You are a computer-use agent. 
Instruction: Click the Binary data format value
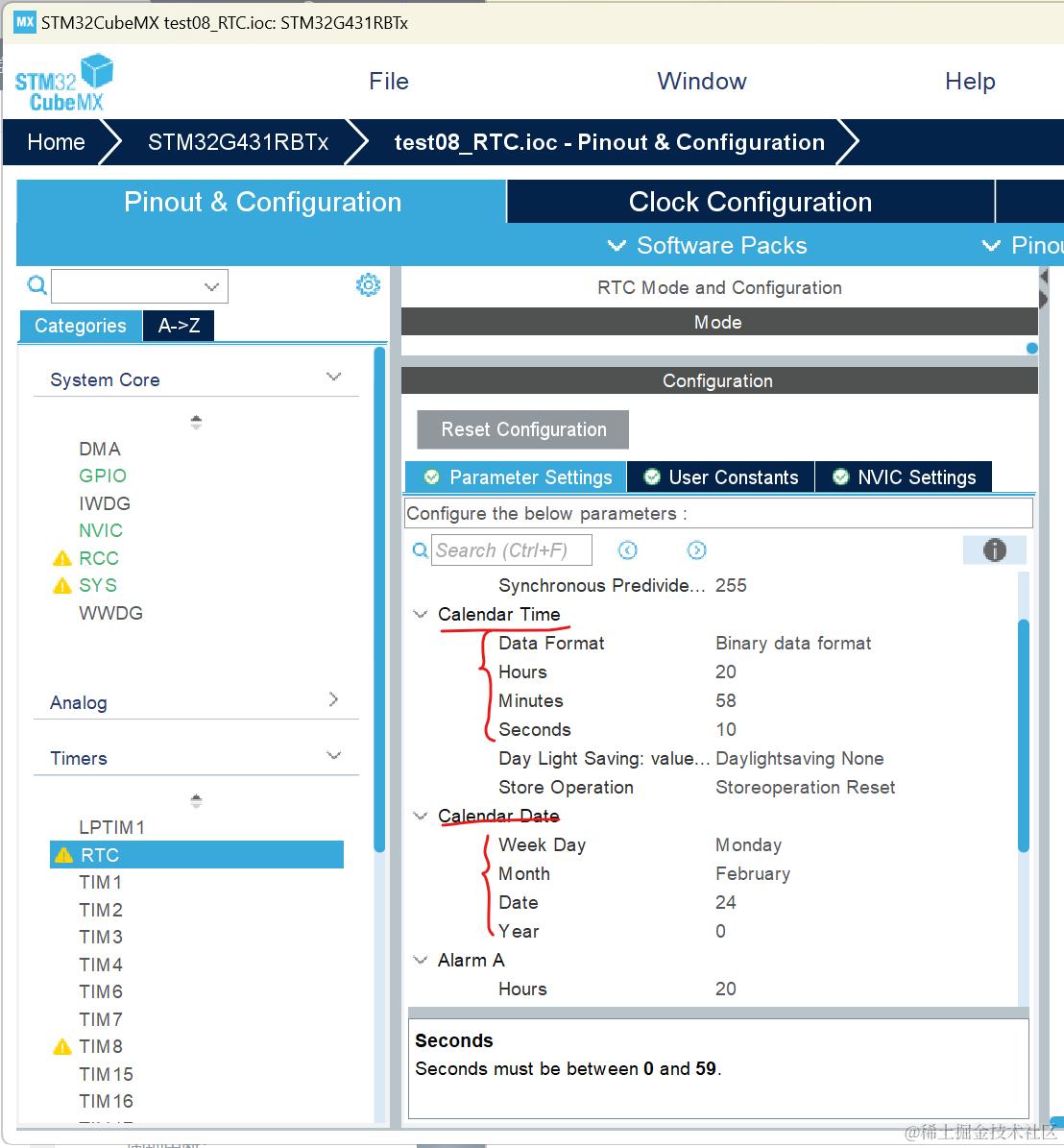click(793, 644)
